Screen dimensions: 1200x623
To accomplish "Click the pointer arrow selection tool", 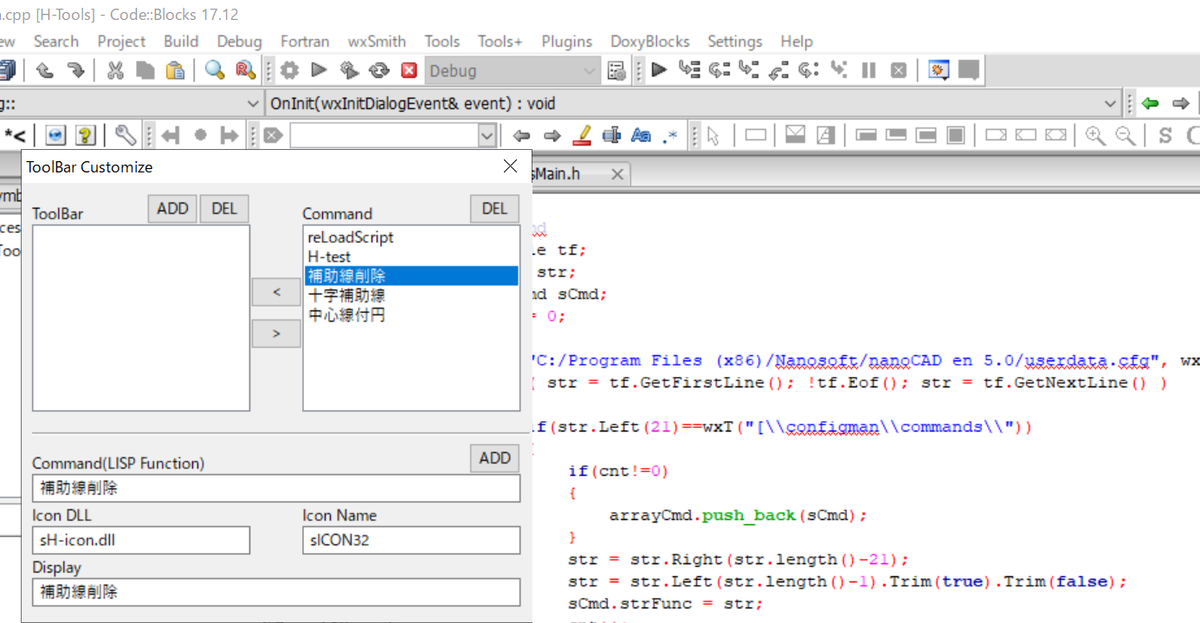I will (713, 135).
